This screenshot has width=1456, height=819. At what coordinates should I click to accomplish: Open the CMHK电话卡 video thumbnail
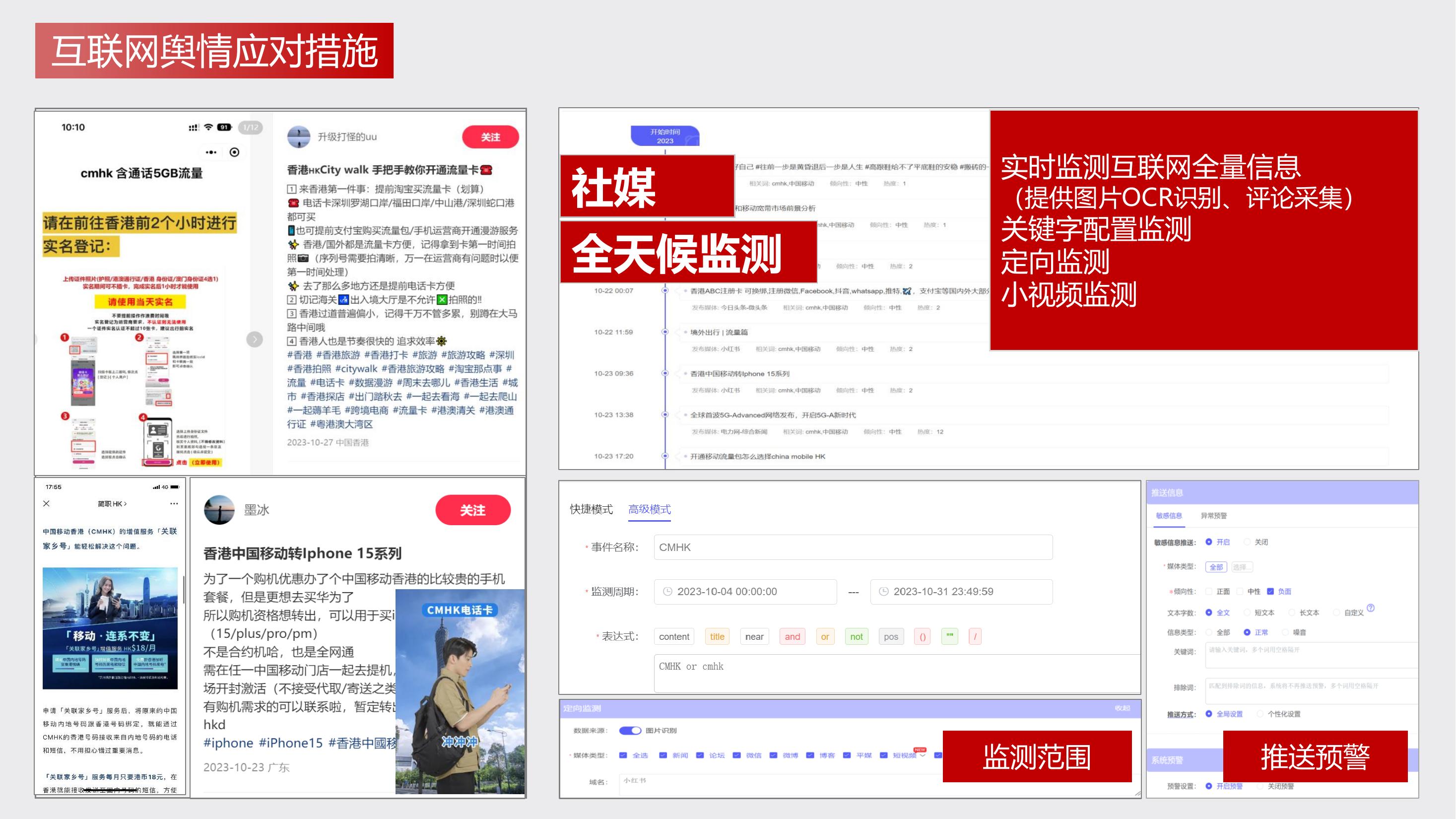click(460, 691)
